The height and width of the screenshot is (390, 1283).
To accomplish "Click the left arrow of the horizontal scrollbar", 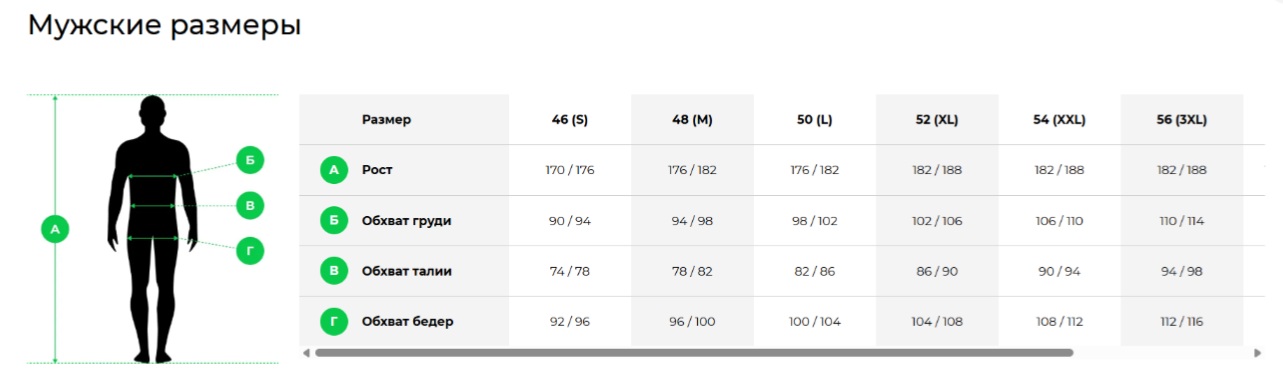I will [306, 353].
